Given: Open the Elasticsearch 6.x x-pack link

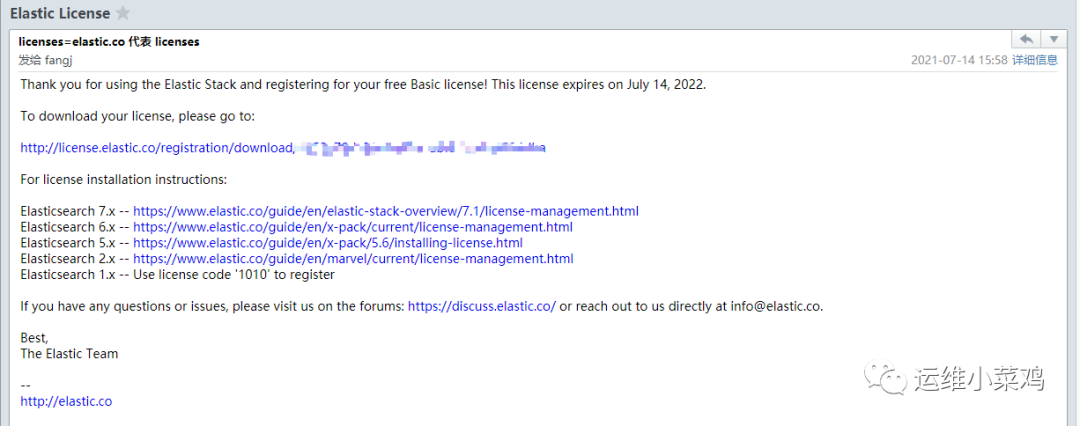Looking at the screenshot, I should (352, 227).
